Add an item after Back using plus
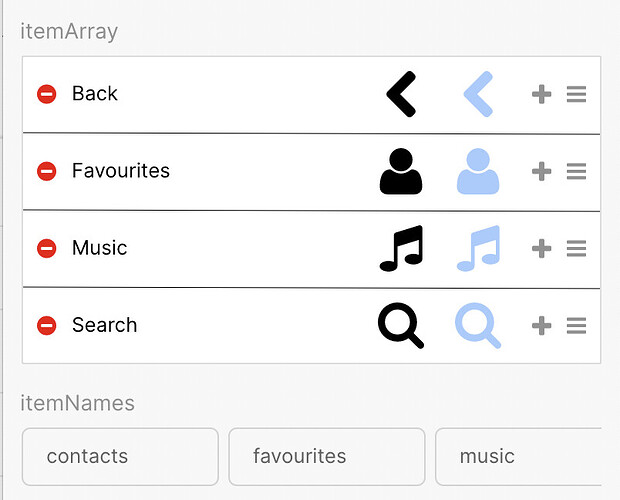The image size is (620, 500). click(x=542, y=94)
